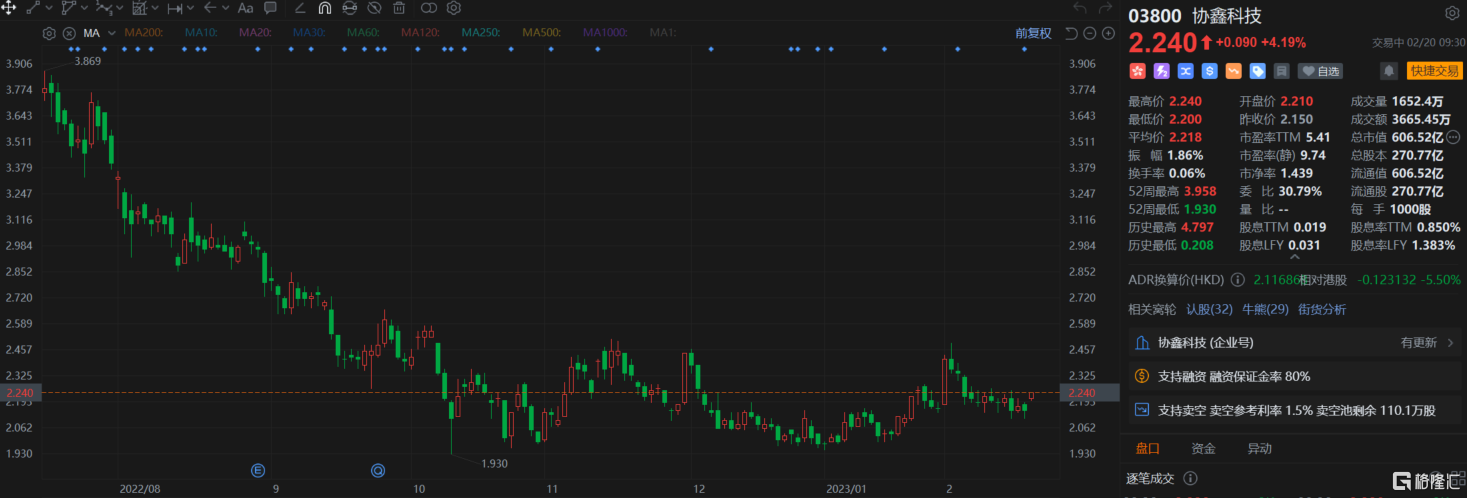Click 支持融资 margin financing row
The image size is (1467, 498).
[x=1296, y=376]
